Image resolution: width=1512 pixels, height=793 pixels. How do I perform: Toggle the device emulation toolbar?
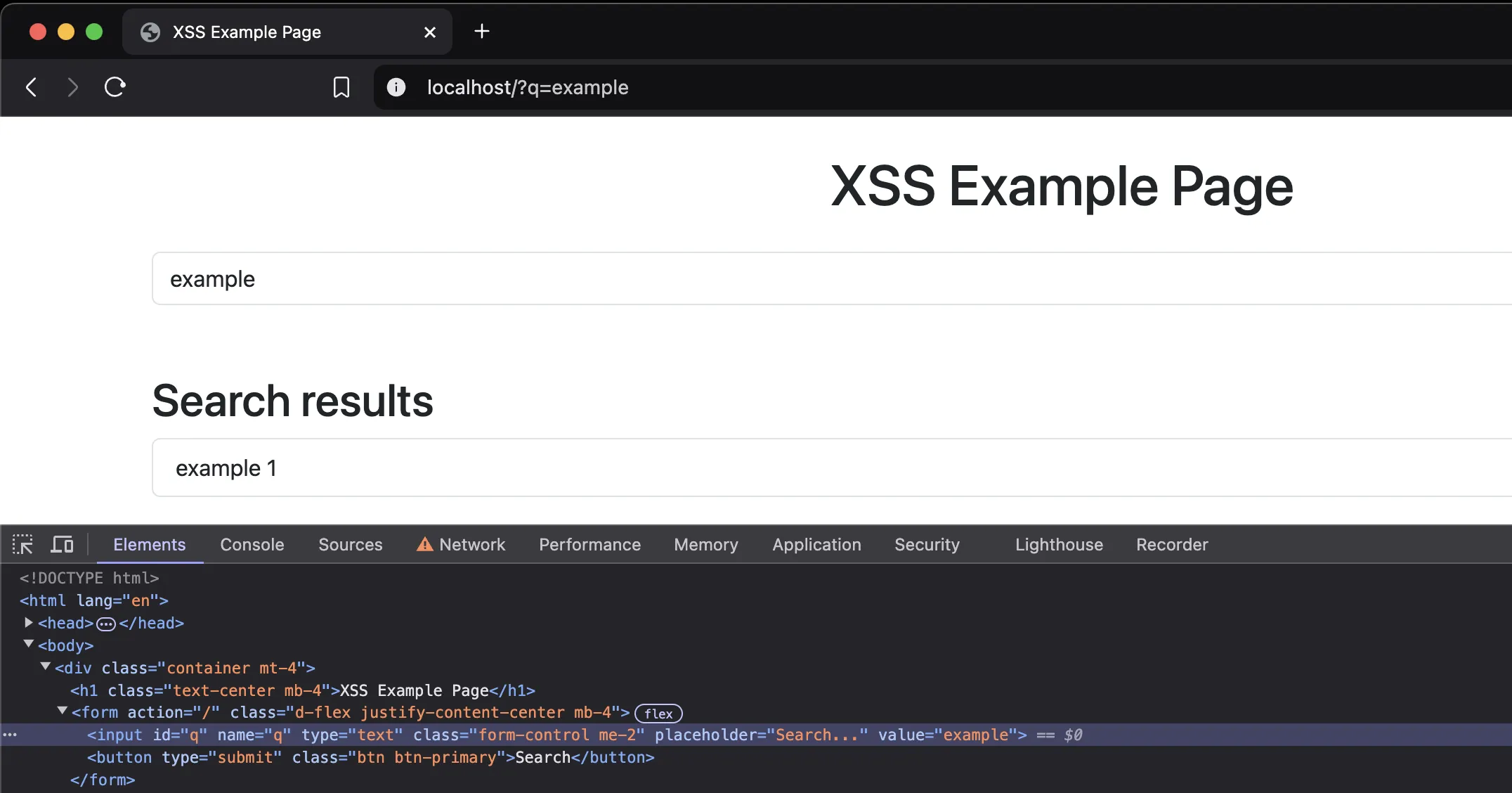click(x=62, y=544)
